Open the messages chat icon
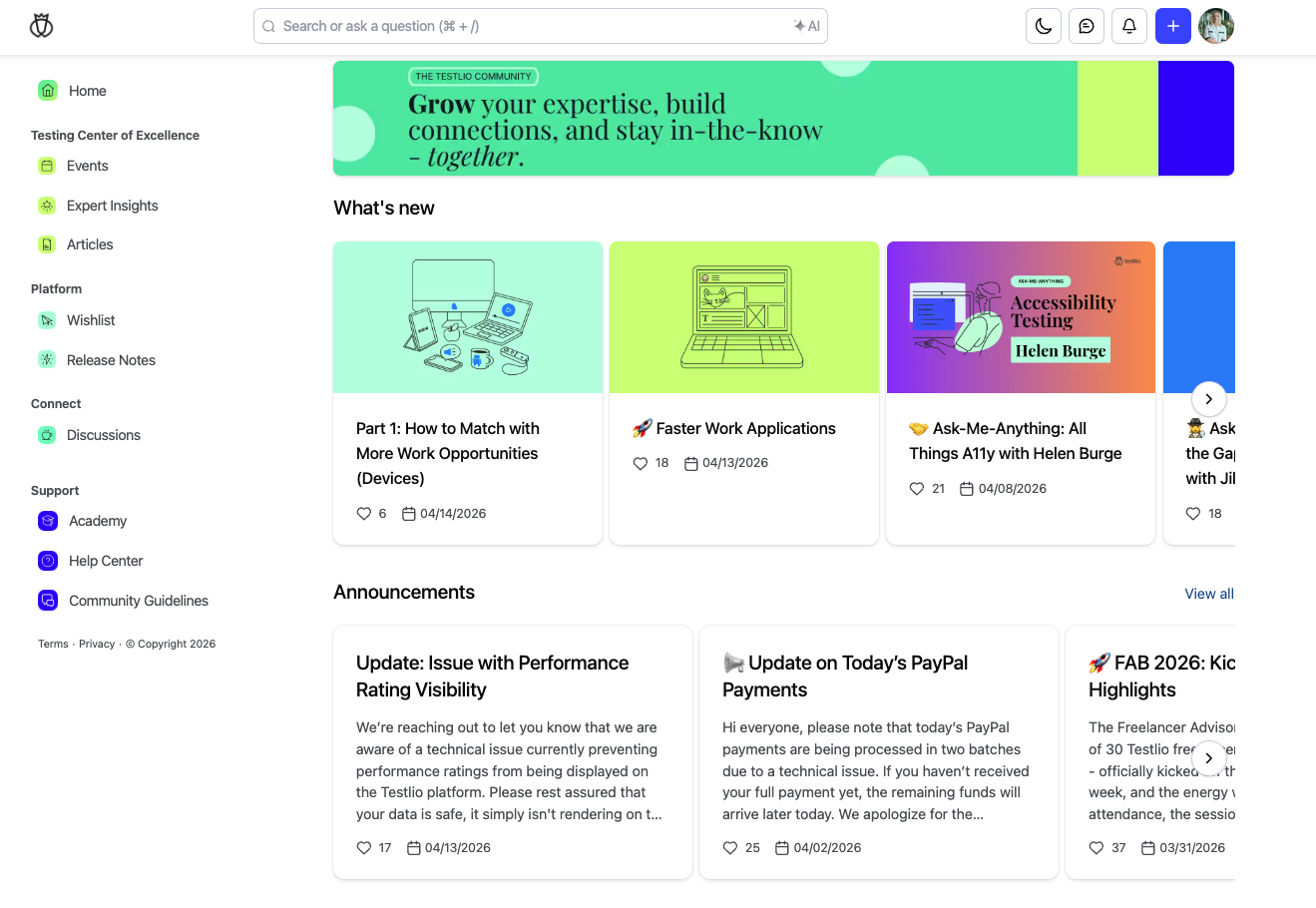This screenshot has height=908, width=1316. [x=1087, y=26]
